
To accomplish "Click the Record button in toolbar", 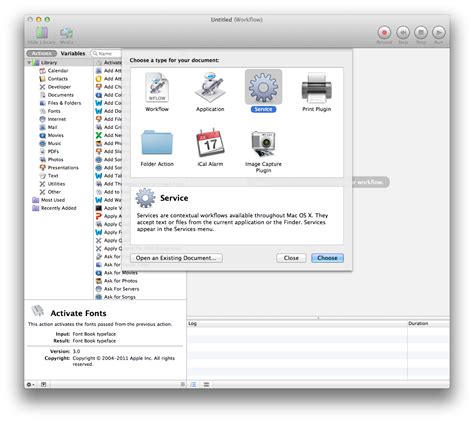I will 384,33.
